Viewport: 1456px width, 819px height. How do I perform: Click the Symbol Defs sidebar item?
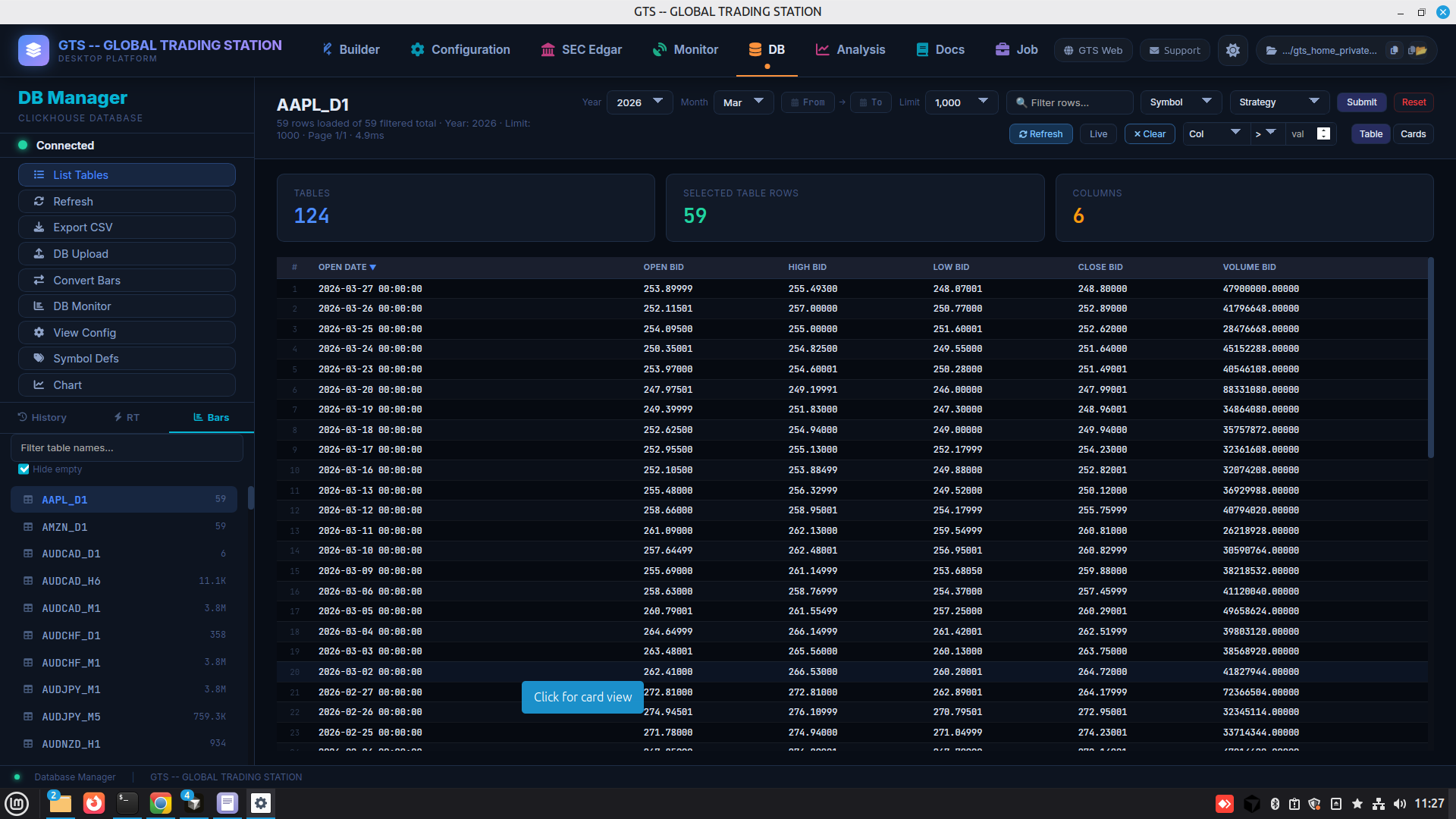click(x=127, y=359)
